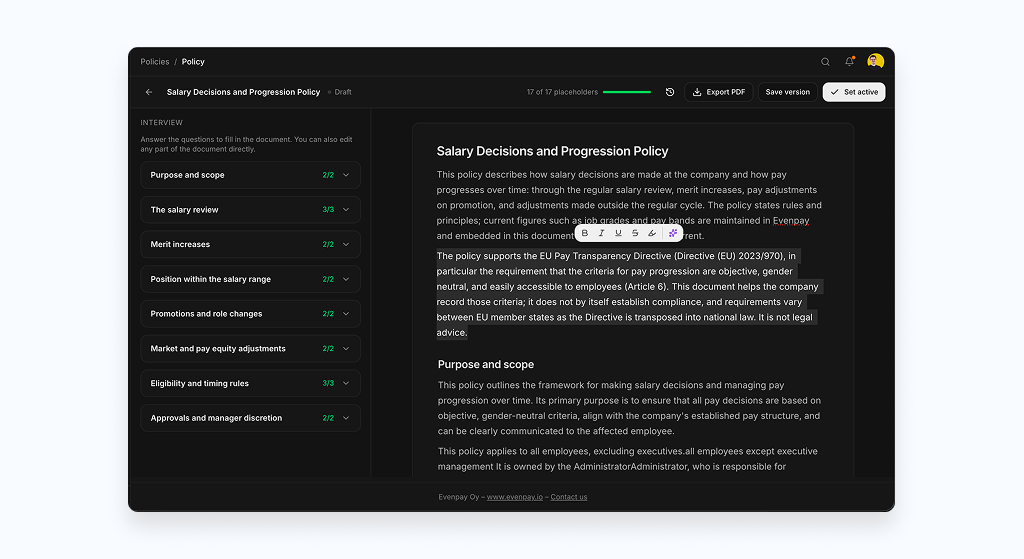Open Promotions and role changes item

click(x=250, y=313)
